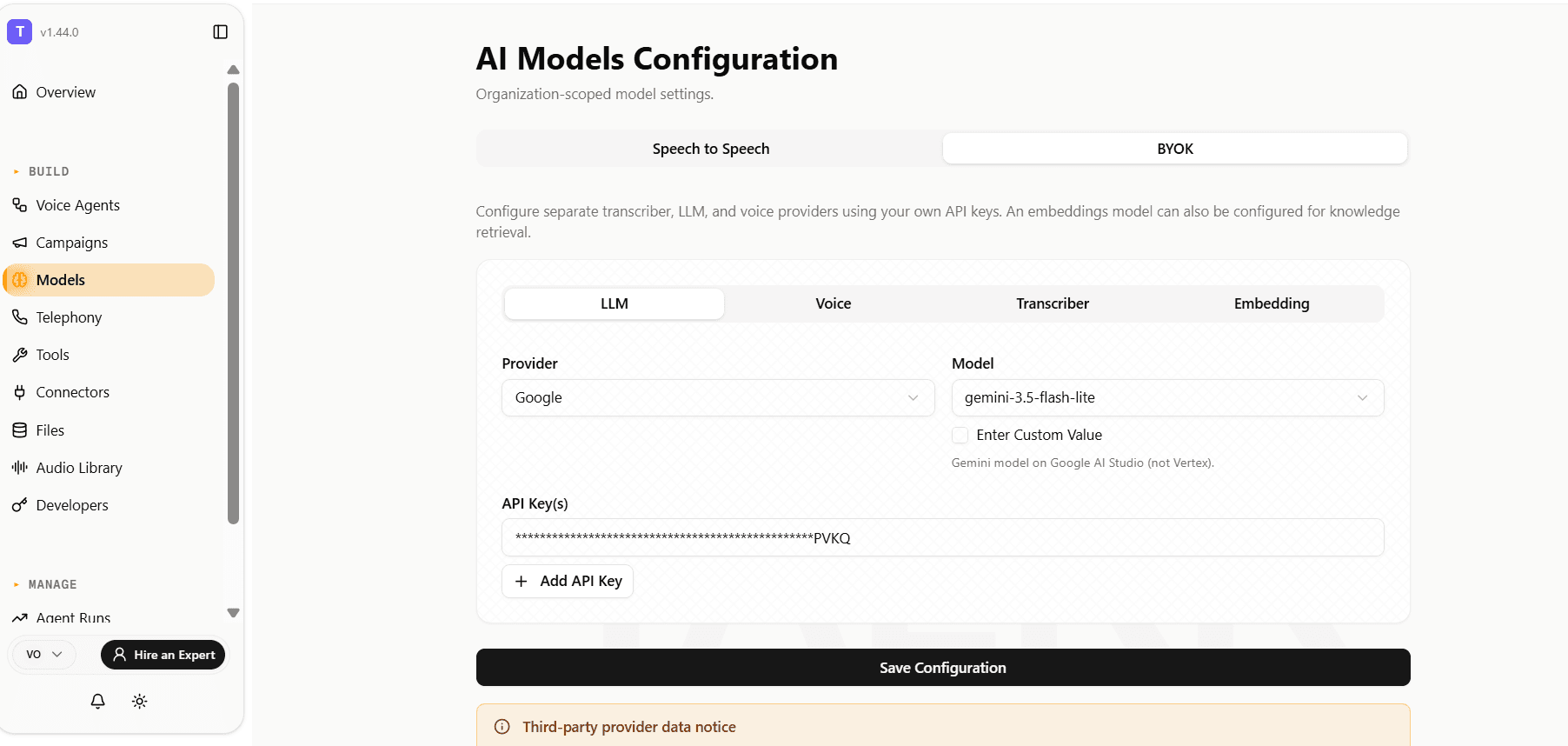
Task: Toggle theme with the sun icon
Action: coord(140,701)
